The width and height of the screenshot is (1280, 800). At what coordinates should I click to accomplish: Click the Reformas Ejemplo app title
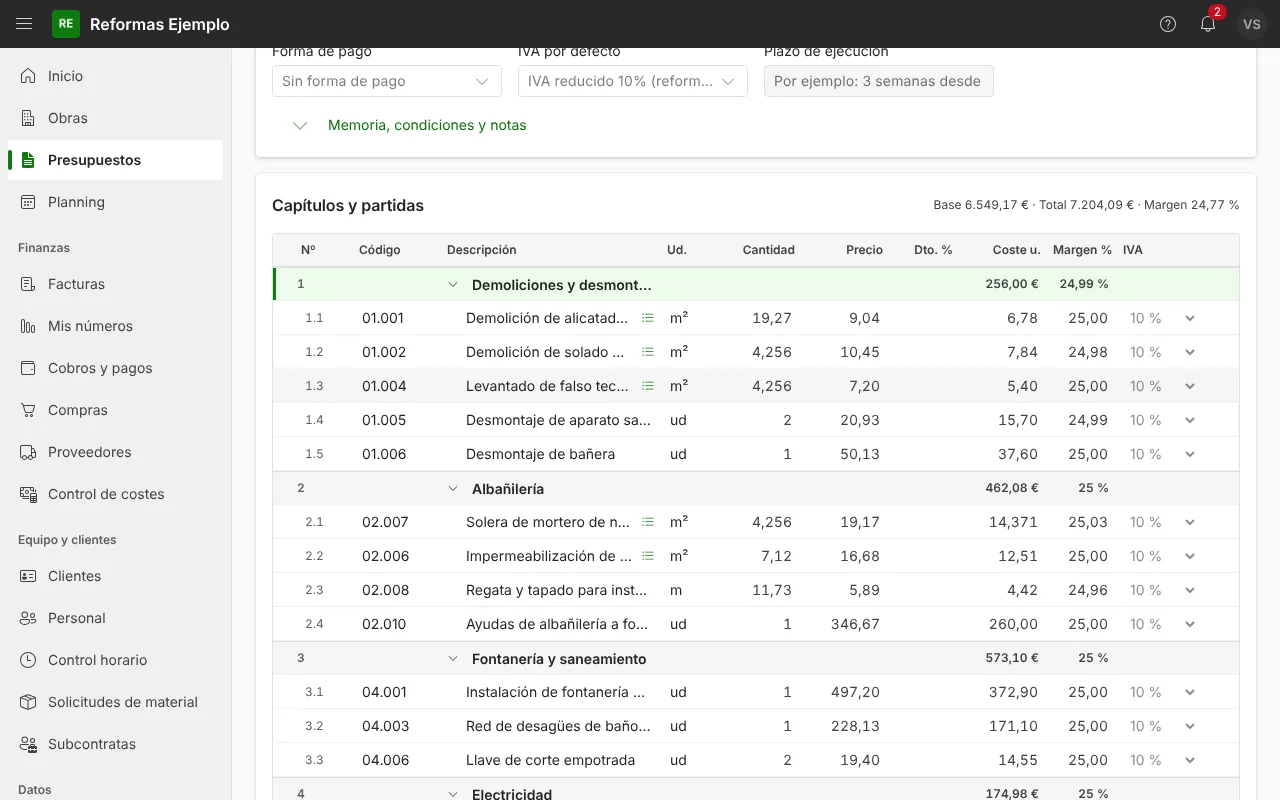pos(160,24)
